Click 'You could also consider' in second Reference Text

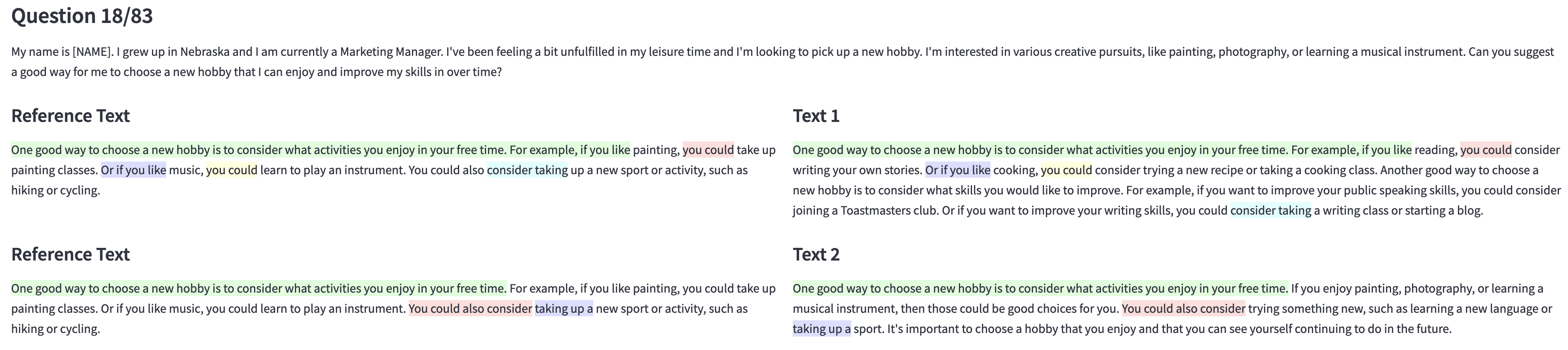470,308
